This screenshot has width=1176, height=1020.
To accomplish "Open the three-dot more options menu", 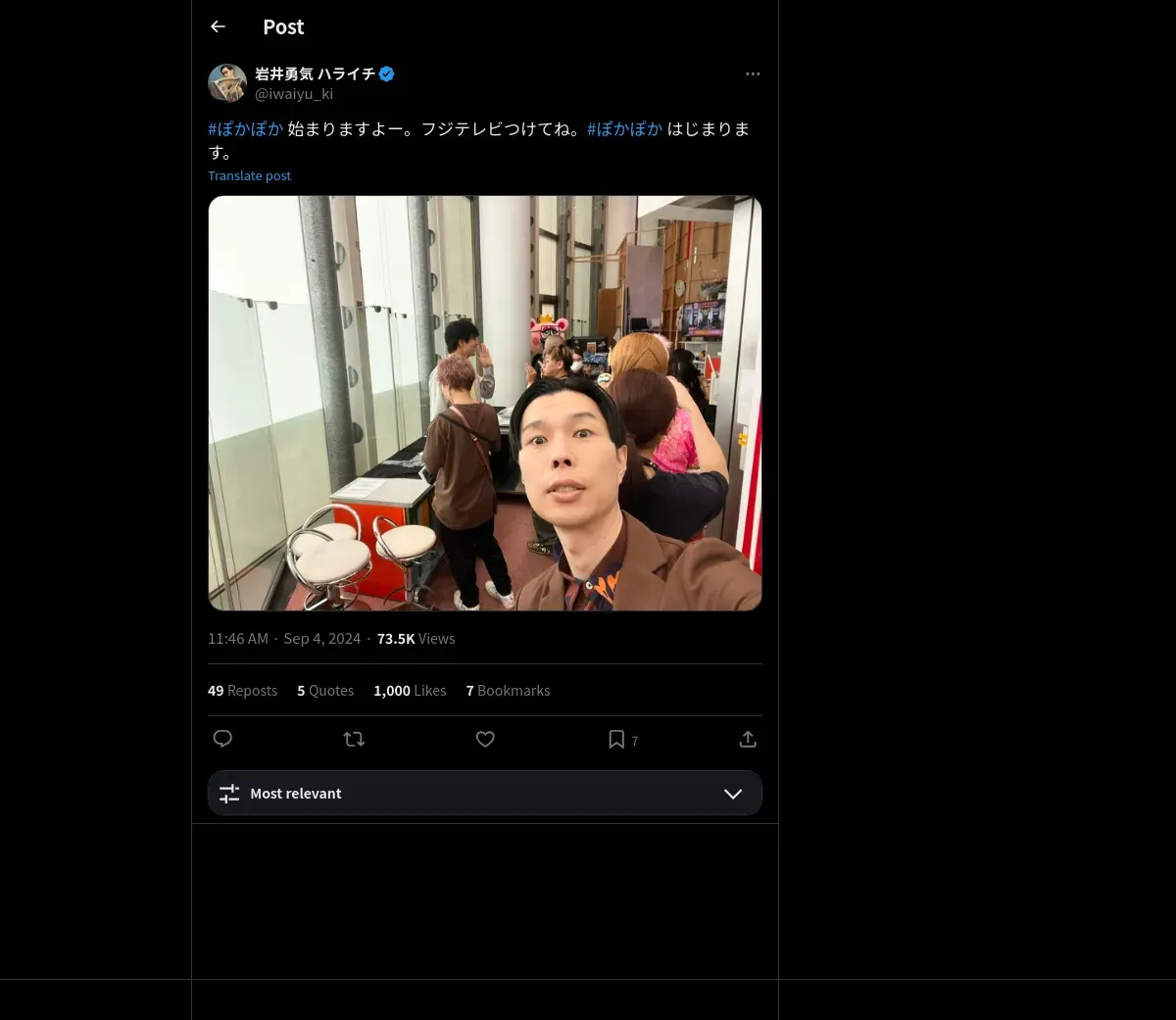I will [752, 74].
